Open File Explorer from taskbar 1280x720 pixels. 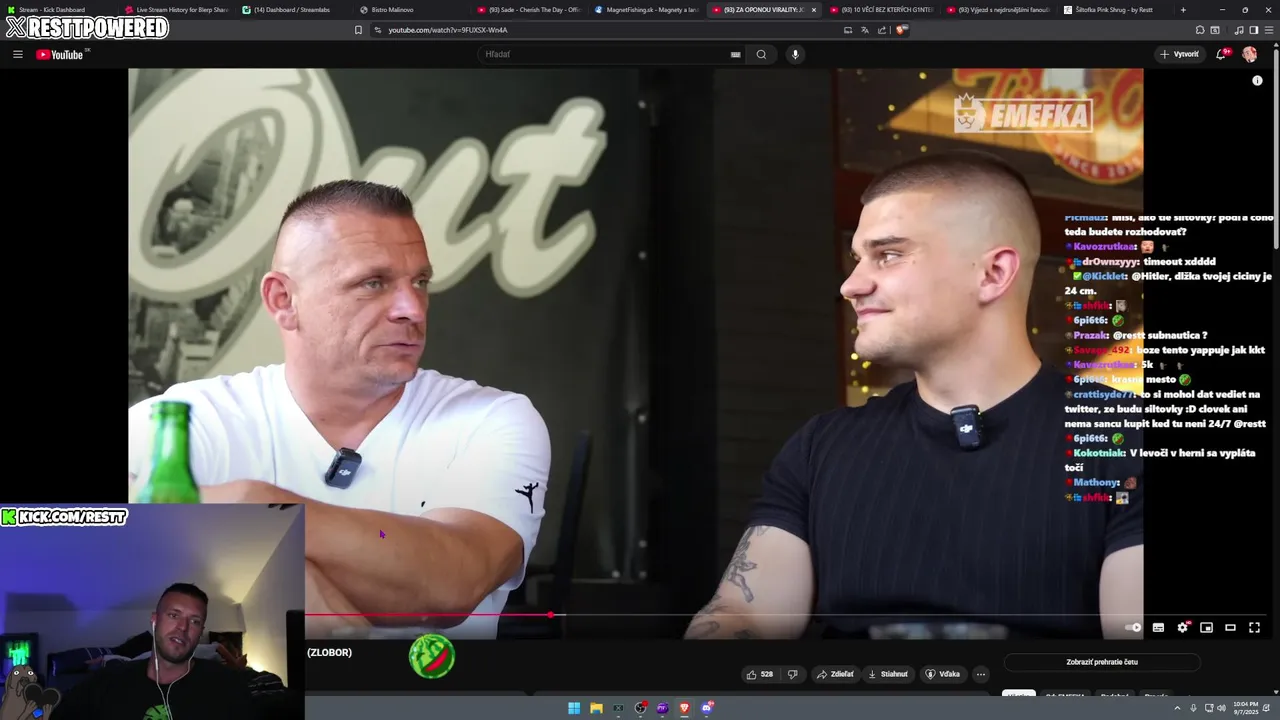pos(596,708)
